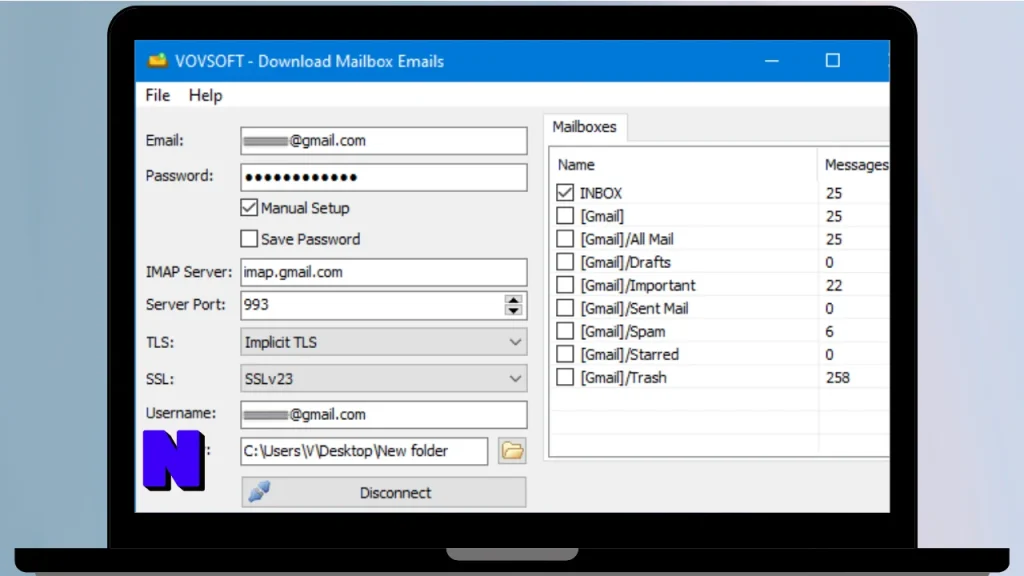Viewport: 1024px width, 576px height.
Task: Minimize the Download Mailbox Emails window
Action: [x=771, y=61]
